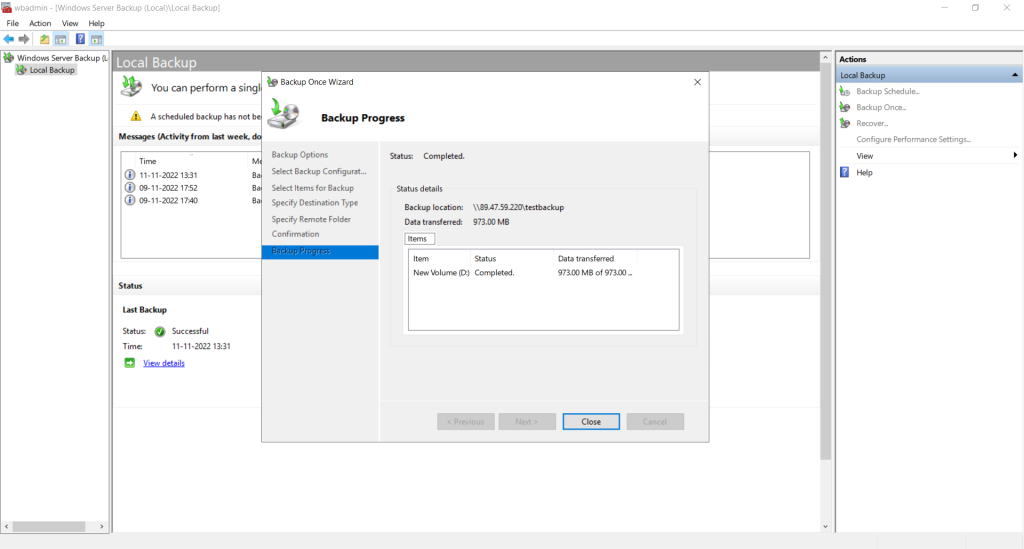Click the disabled Next button
Screen dimensions: 1024x549
pyautogui.click(x=527, y=422)
